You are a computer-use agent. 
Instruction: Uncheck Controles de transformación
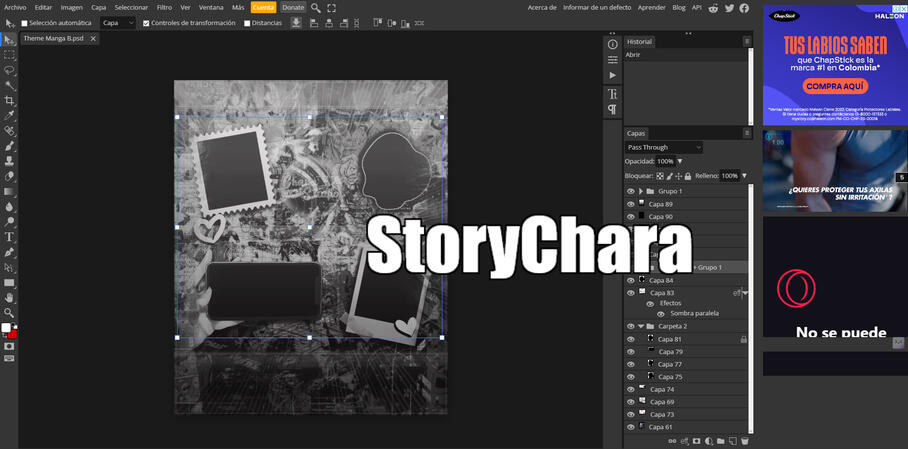tap(147, 23)
